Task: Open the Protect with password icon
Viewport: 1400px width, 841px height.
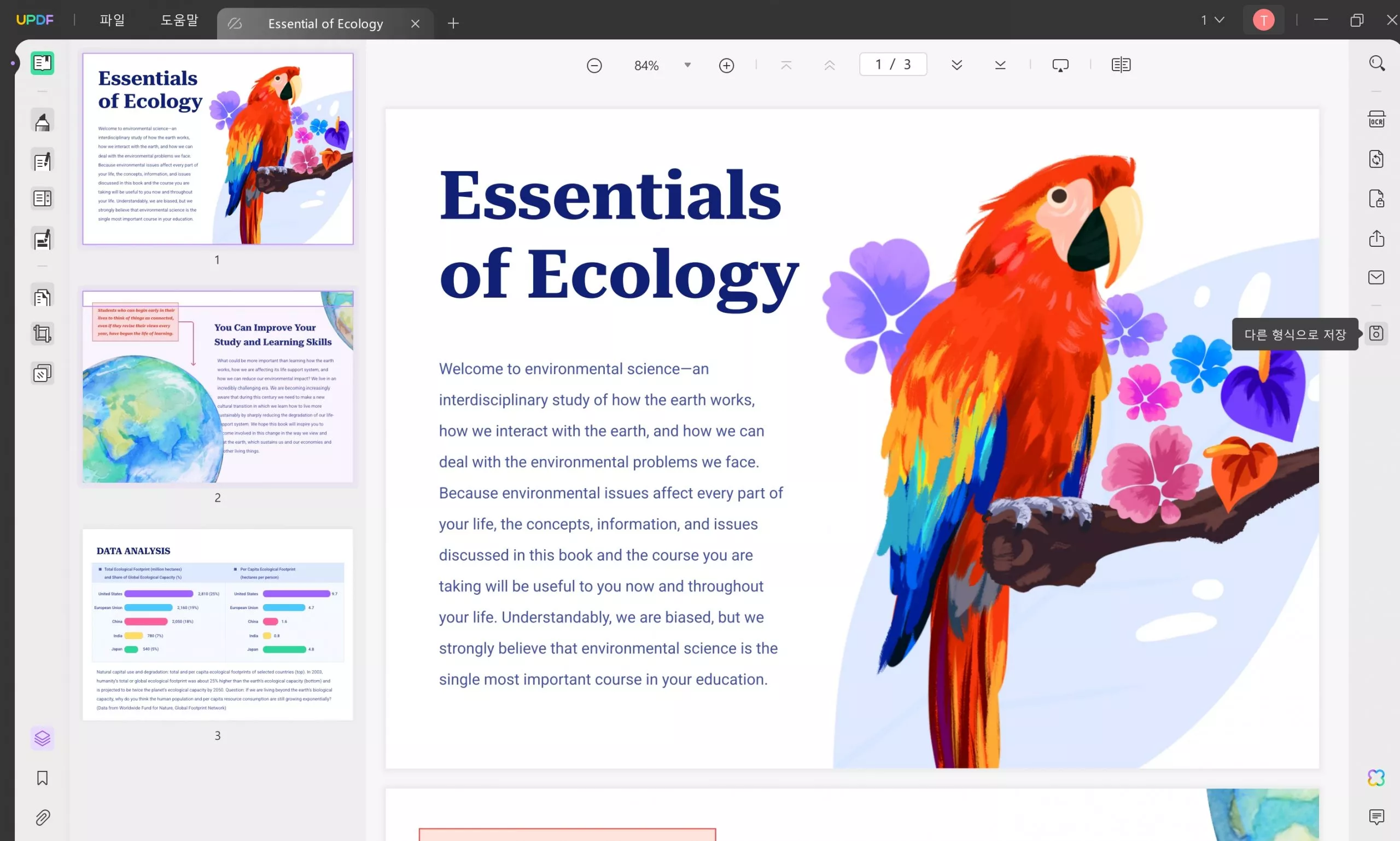Action: click(x=1377, y=198)
